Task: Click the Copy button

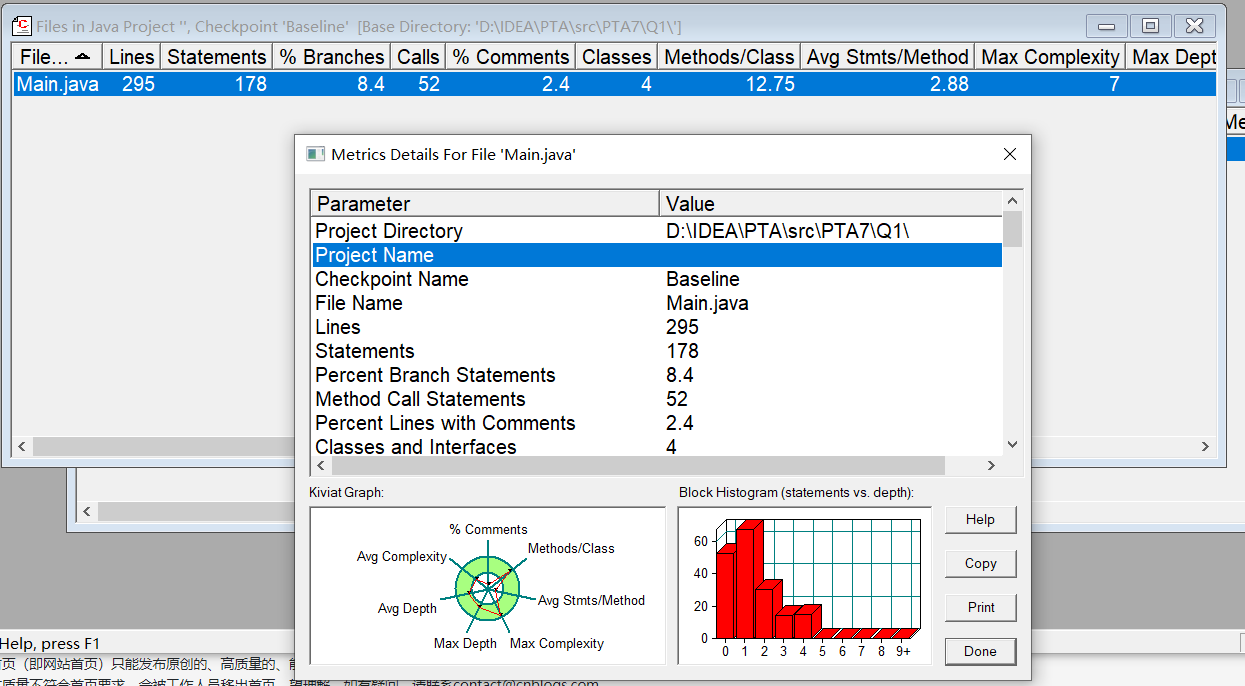Action: click(x=980, y=563)
